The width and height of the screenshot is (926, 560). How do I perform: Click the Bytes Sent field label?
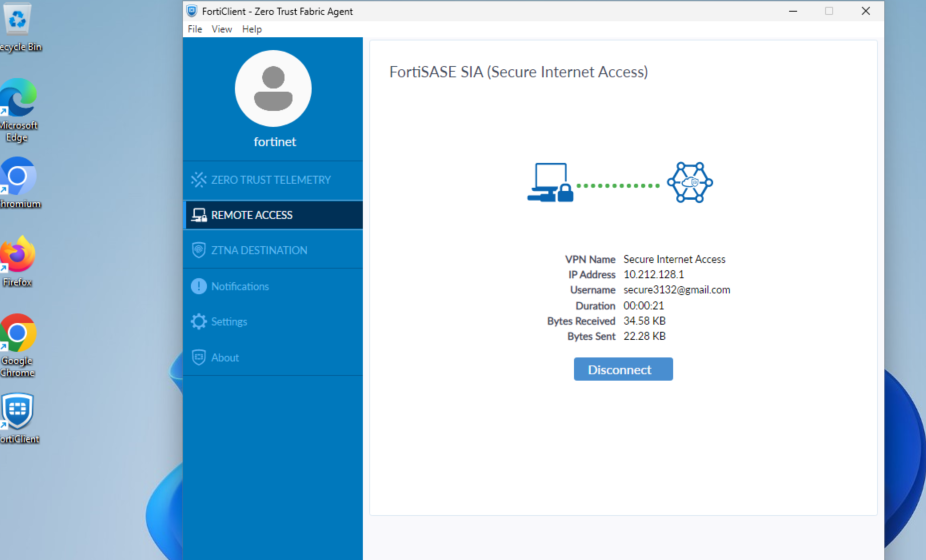(x=591, y=336)
